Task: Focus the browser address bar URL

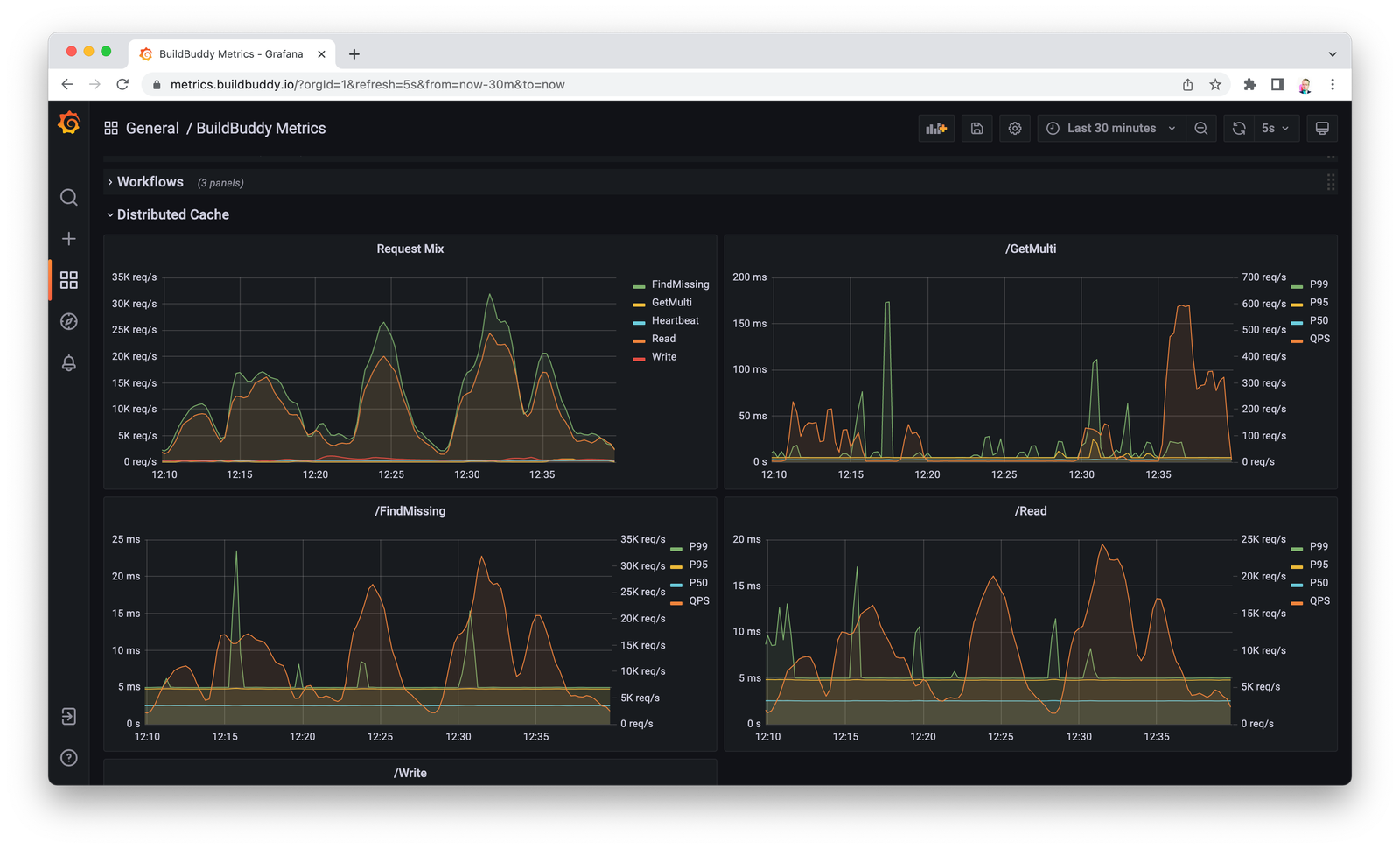Action: click(367, 84)
